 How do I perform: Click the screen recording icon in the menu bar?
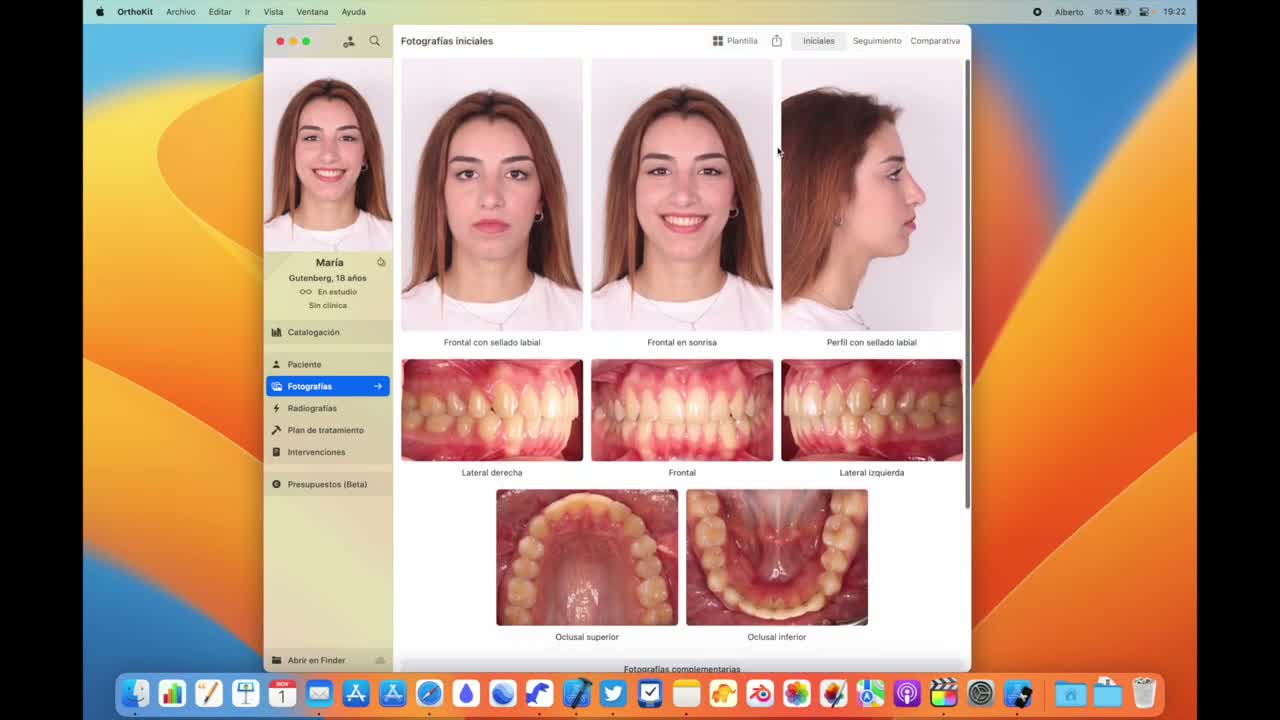[x=1037, y=12]
